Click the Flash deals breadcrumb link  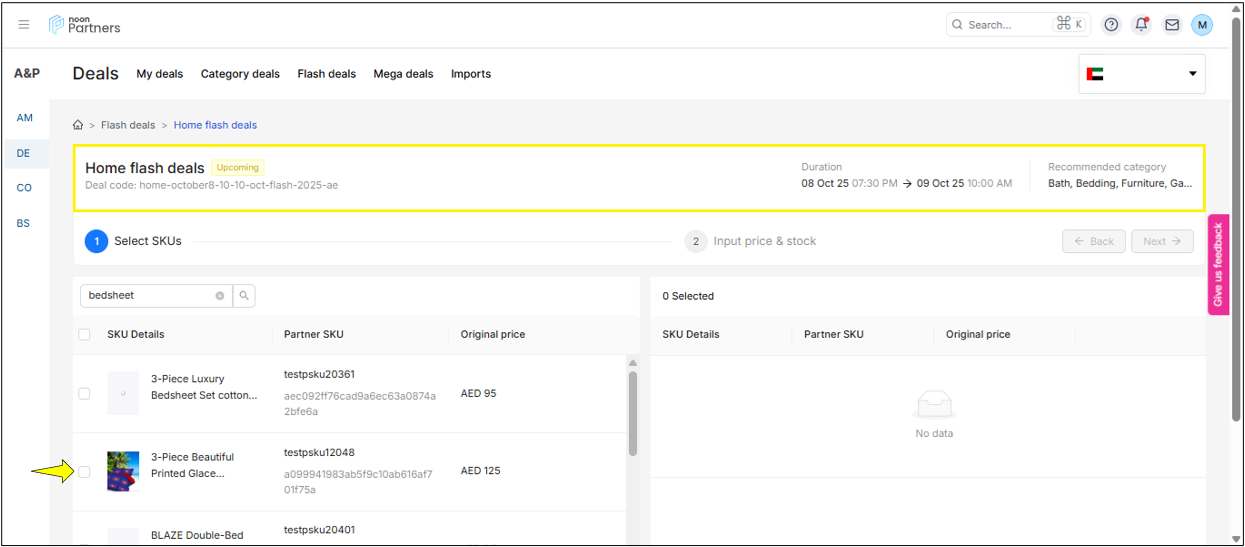(x=128, y=125)
